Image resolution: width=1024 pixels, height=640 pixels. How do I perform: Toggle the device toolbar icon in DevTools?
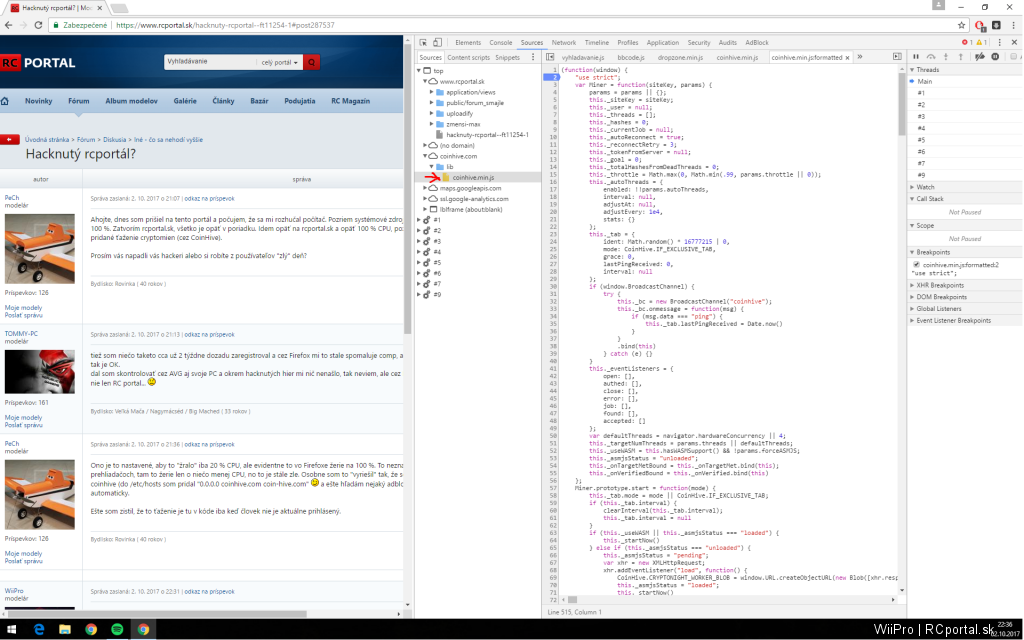pos(438,42)
